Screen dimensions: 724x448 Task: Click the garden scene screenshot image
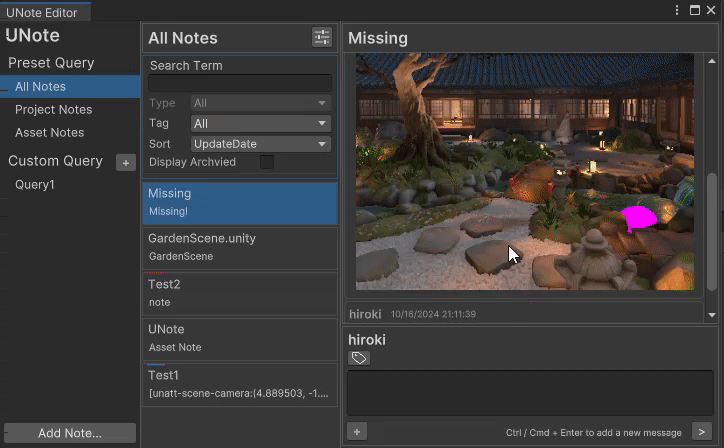pyautogui.click(x=525, y=172)
